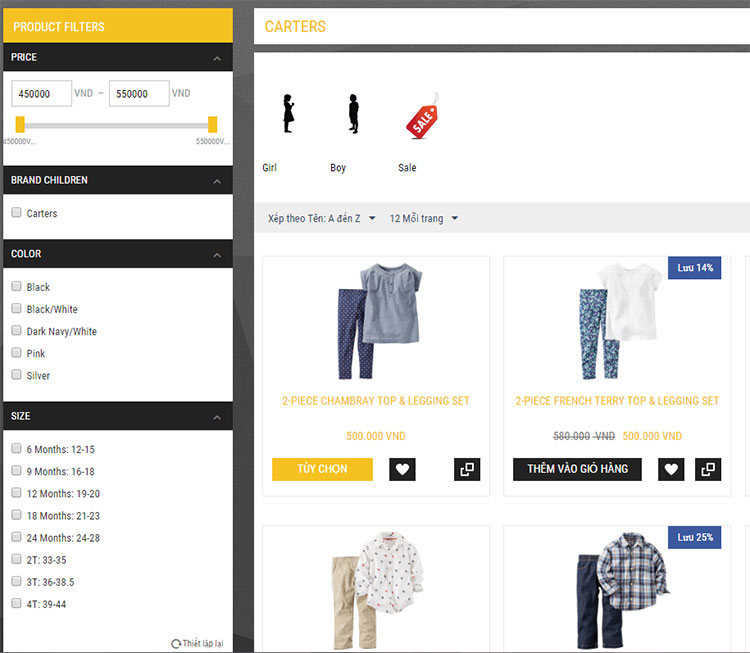Collapse the COLOR filter section chevron
This screenshot has width=750, height=653.
217,255
